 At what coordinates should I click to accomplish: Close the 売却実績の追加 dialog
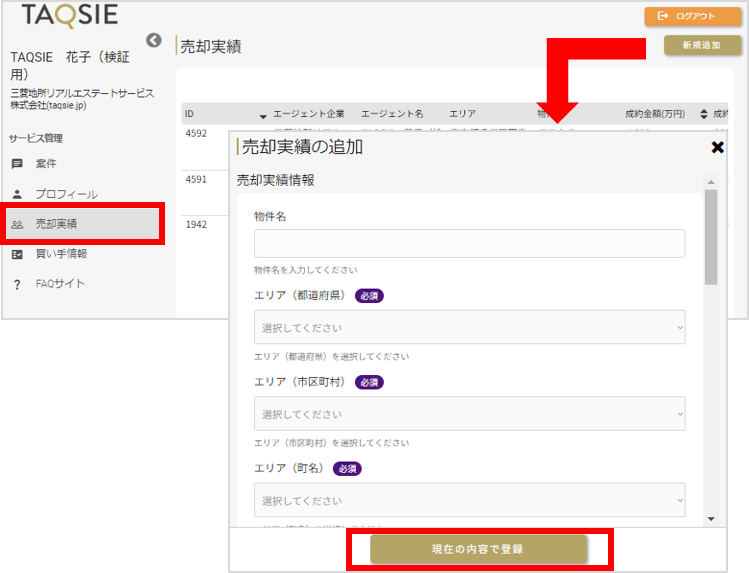[717, 147]
